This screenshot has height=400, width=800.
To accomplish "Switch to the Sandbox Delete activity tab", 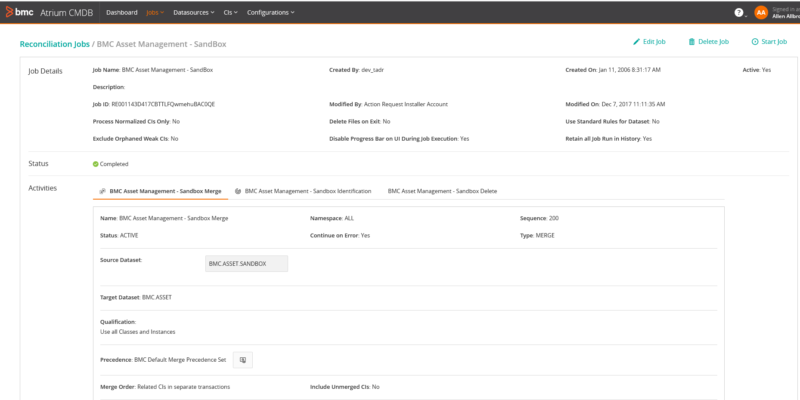I will tap(441, 191).
